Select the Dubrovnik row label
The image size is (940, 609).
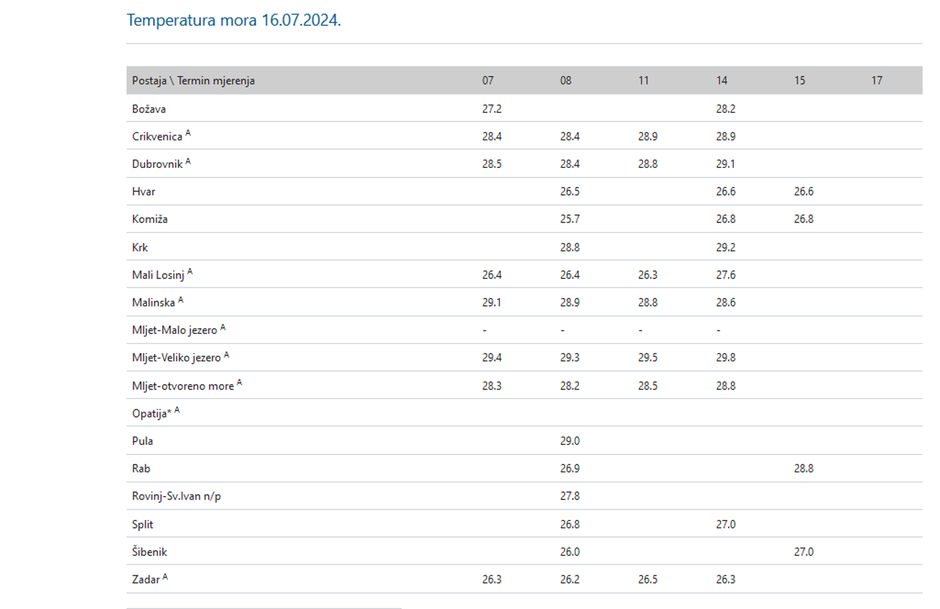pos(158,164)
